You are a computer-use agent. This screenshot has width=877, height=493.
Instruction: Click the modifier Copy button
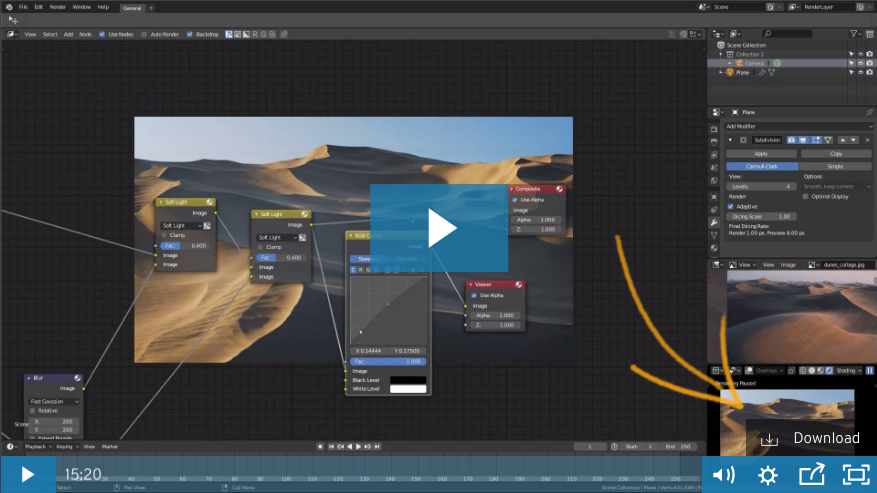[836, 153]
